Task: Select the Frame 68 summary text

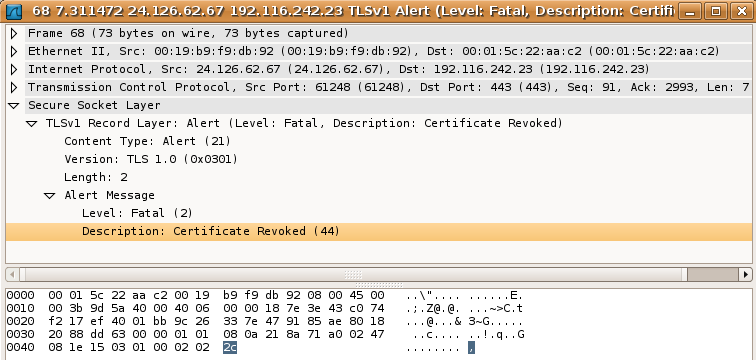Action: point(188,33)
